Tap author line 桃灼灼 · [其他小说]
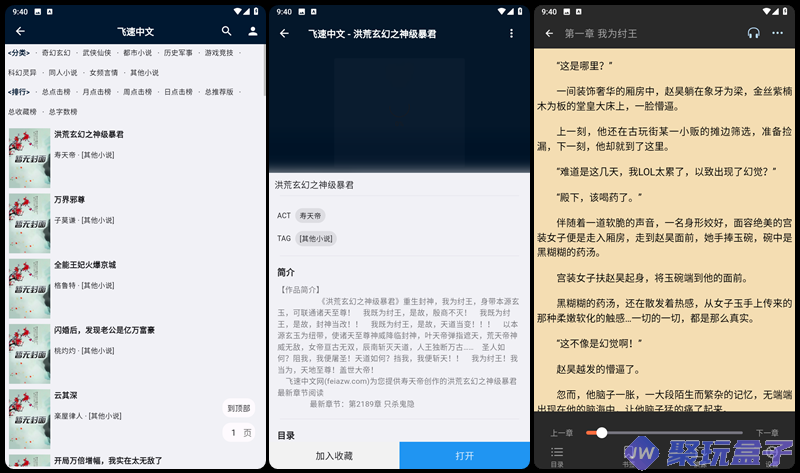 point(84,351)
